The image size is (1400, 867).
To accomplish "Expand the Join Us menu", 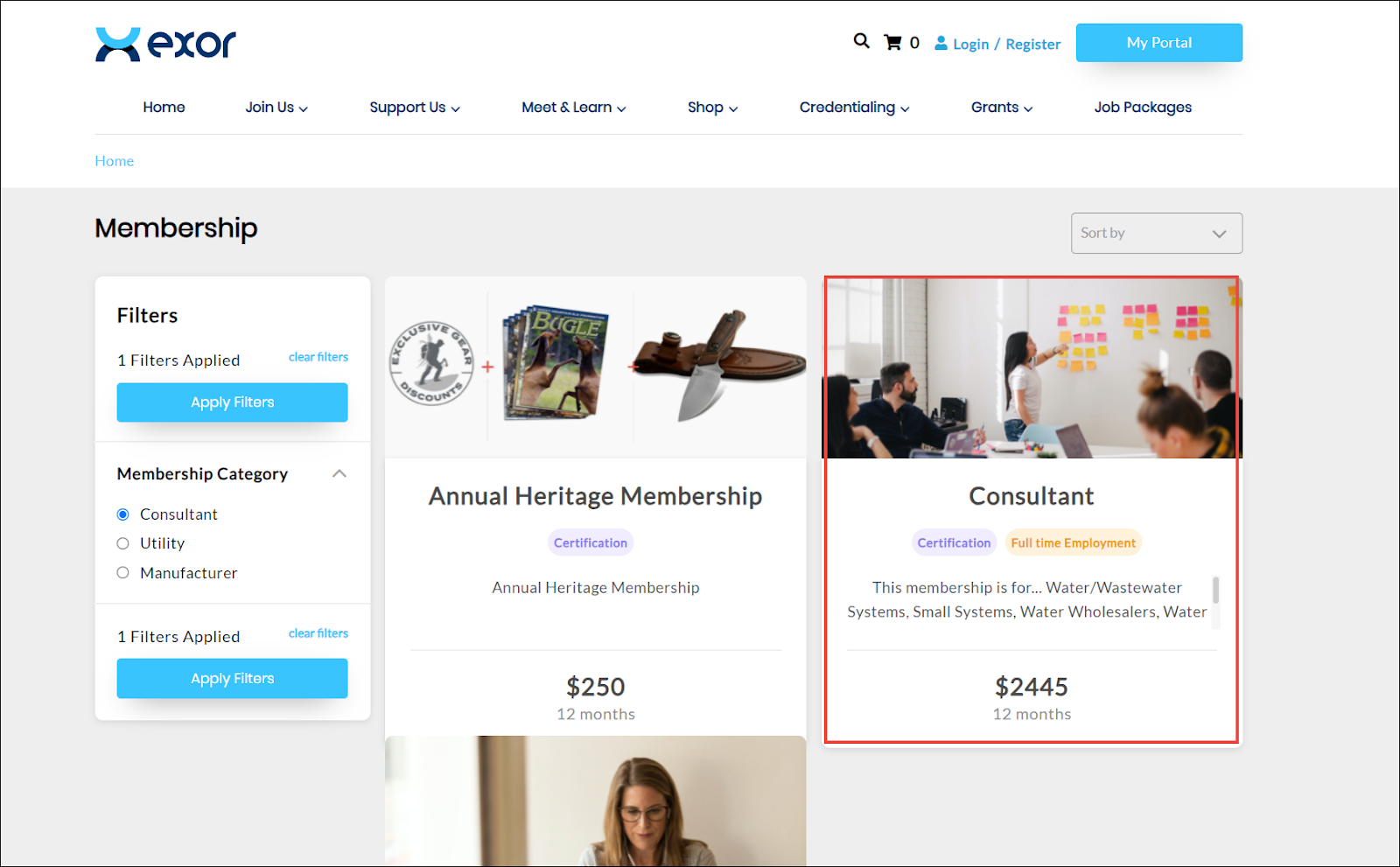I will [276, 108].
